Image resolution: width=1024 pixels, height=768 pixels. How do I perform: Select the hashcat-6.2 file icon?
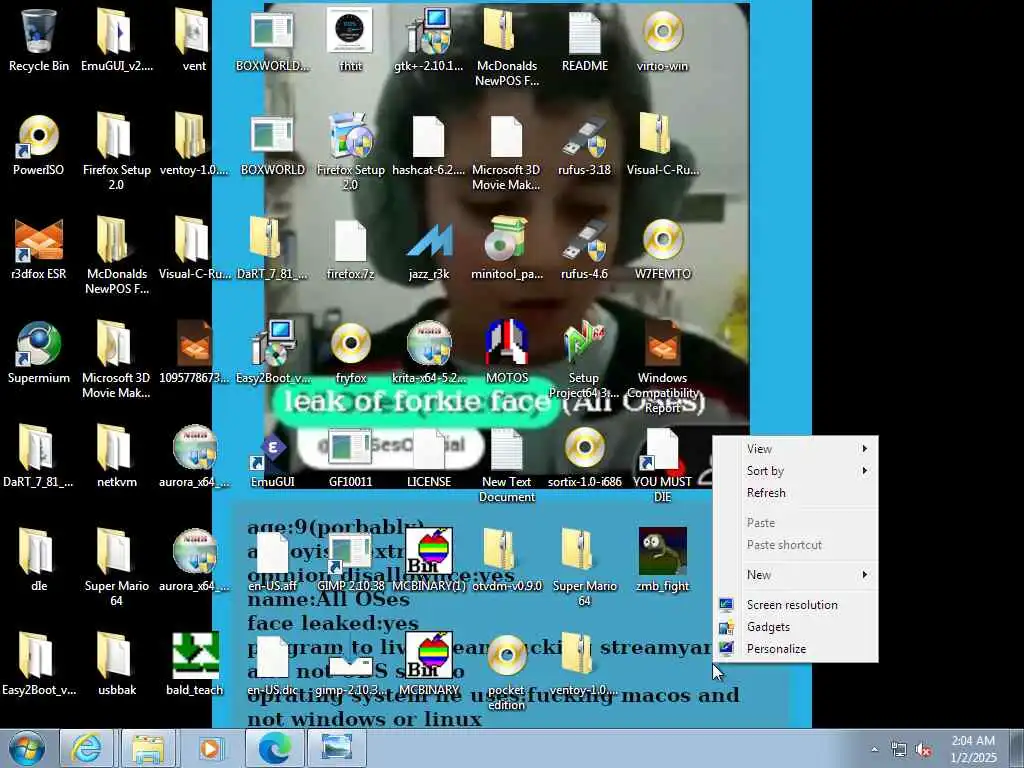[x=428, y=144]
